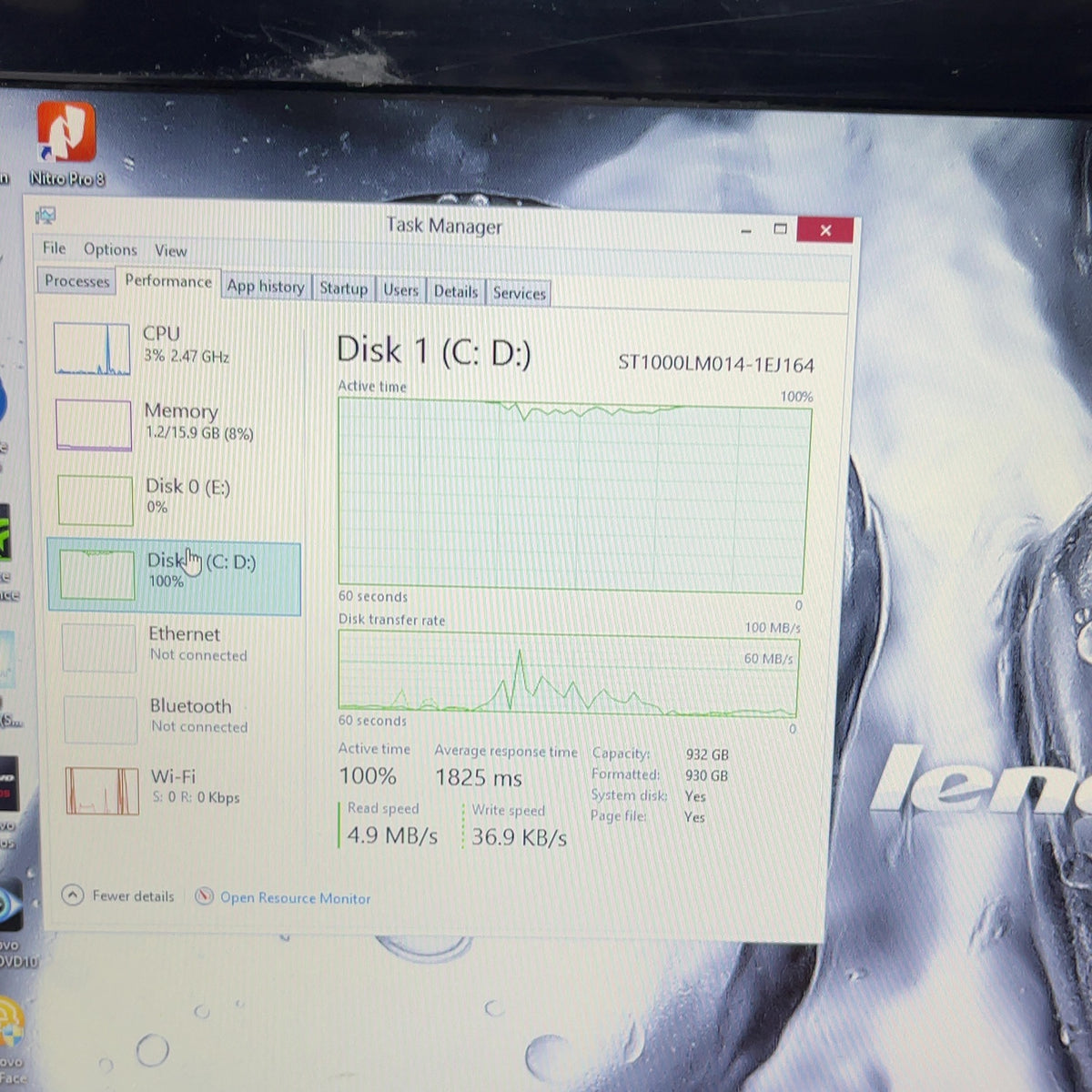Screen dimensions: 1092x1092
Task: Click the Disk 1 Active time graph
Action: 573,497
